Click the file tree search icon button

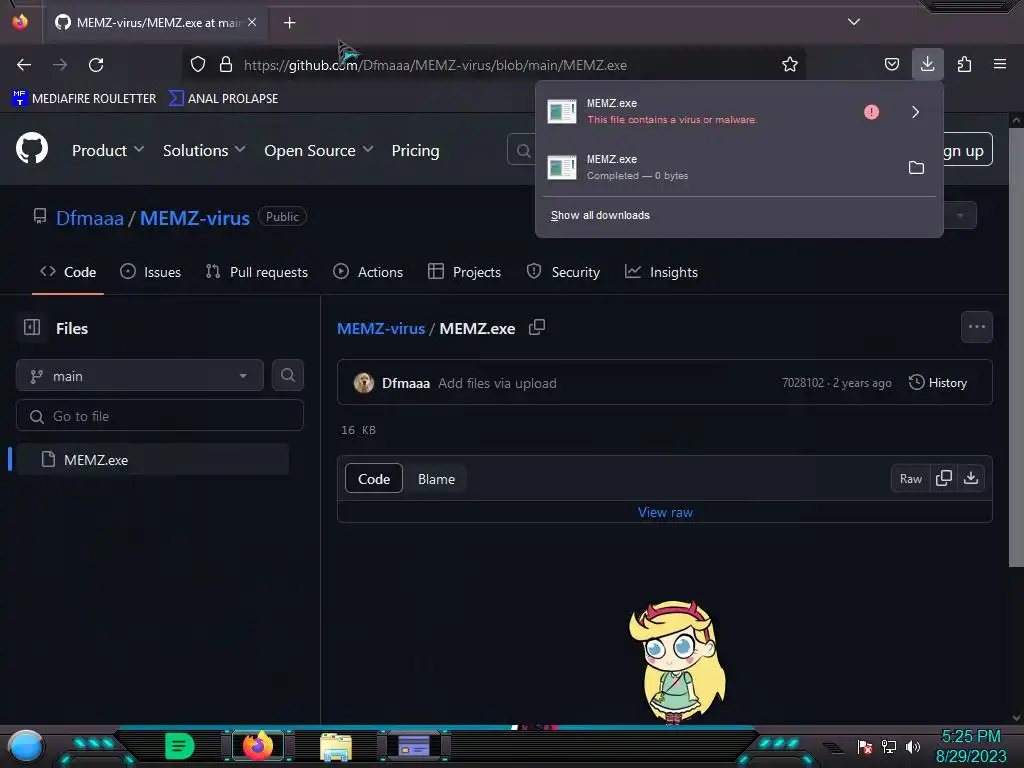pyautogui.click(x=288, y=376)
